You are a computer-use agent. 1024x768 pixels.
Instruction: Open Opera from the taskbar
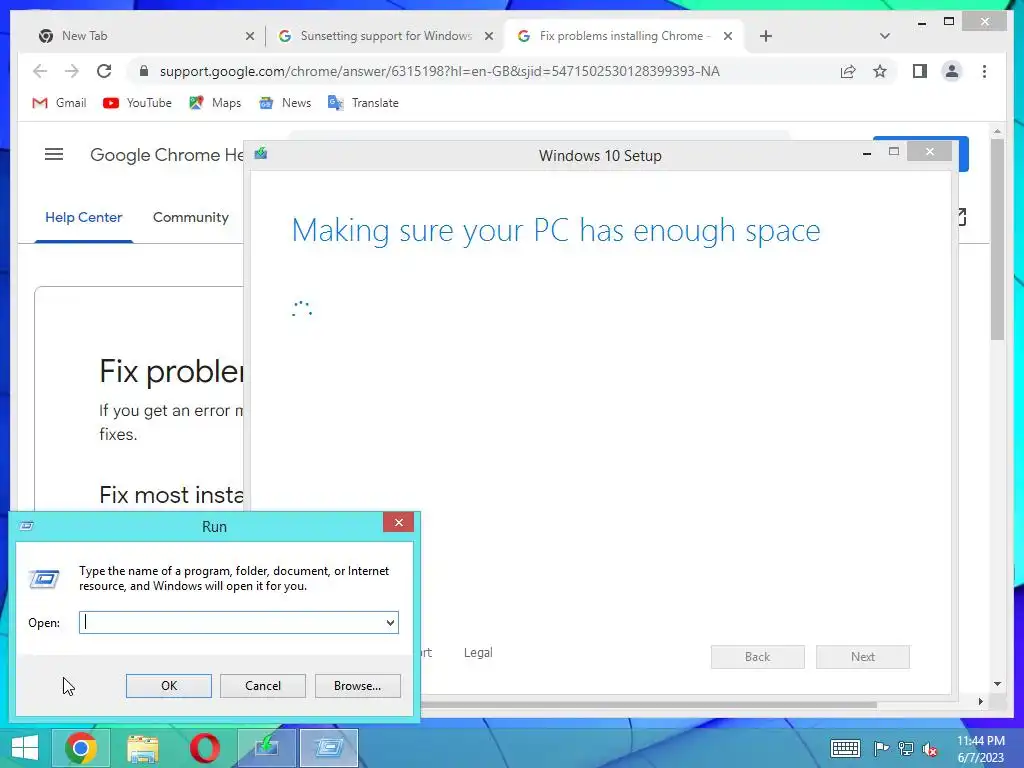point(204,748)
